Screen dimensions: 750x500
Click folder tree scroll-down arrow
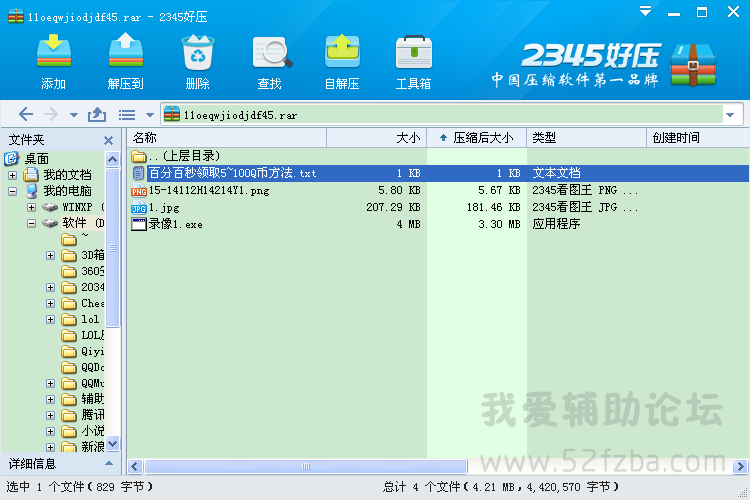pyautogui.click(x=112, y=444)
